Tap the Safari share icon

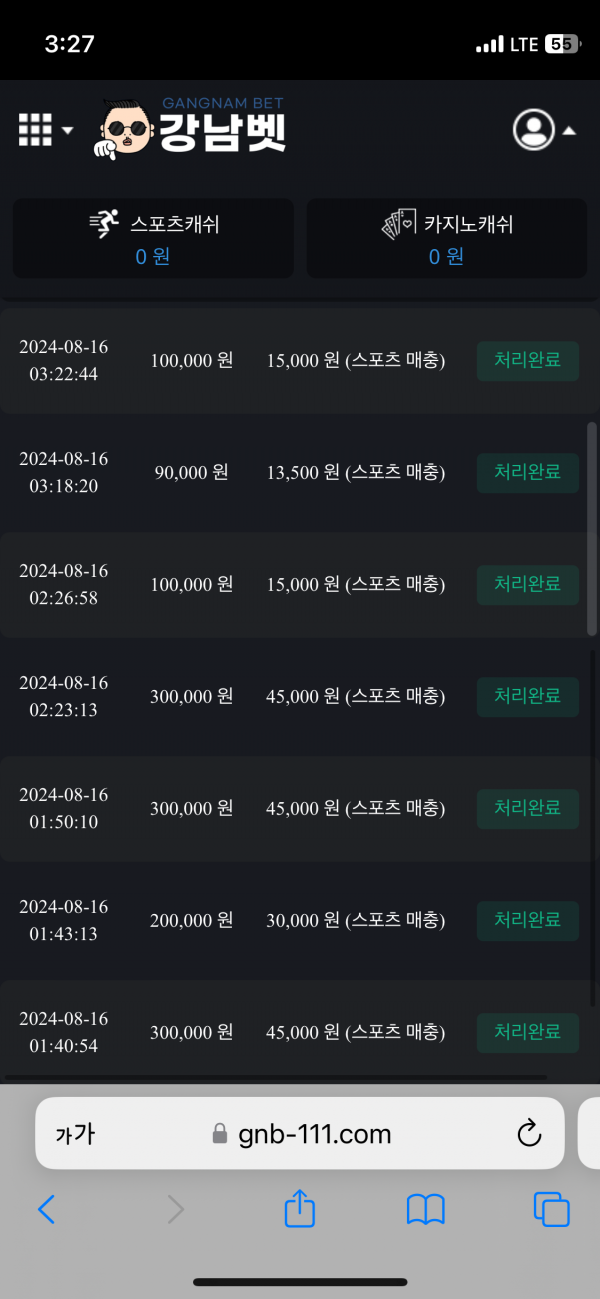300,1210
